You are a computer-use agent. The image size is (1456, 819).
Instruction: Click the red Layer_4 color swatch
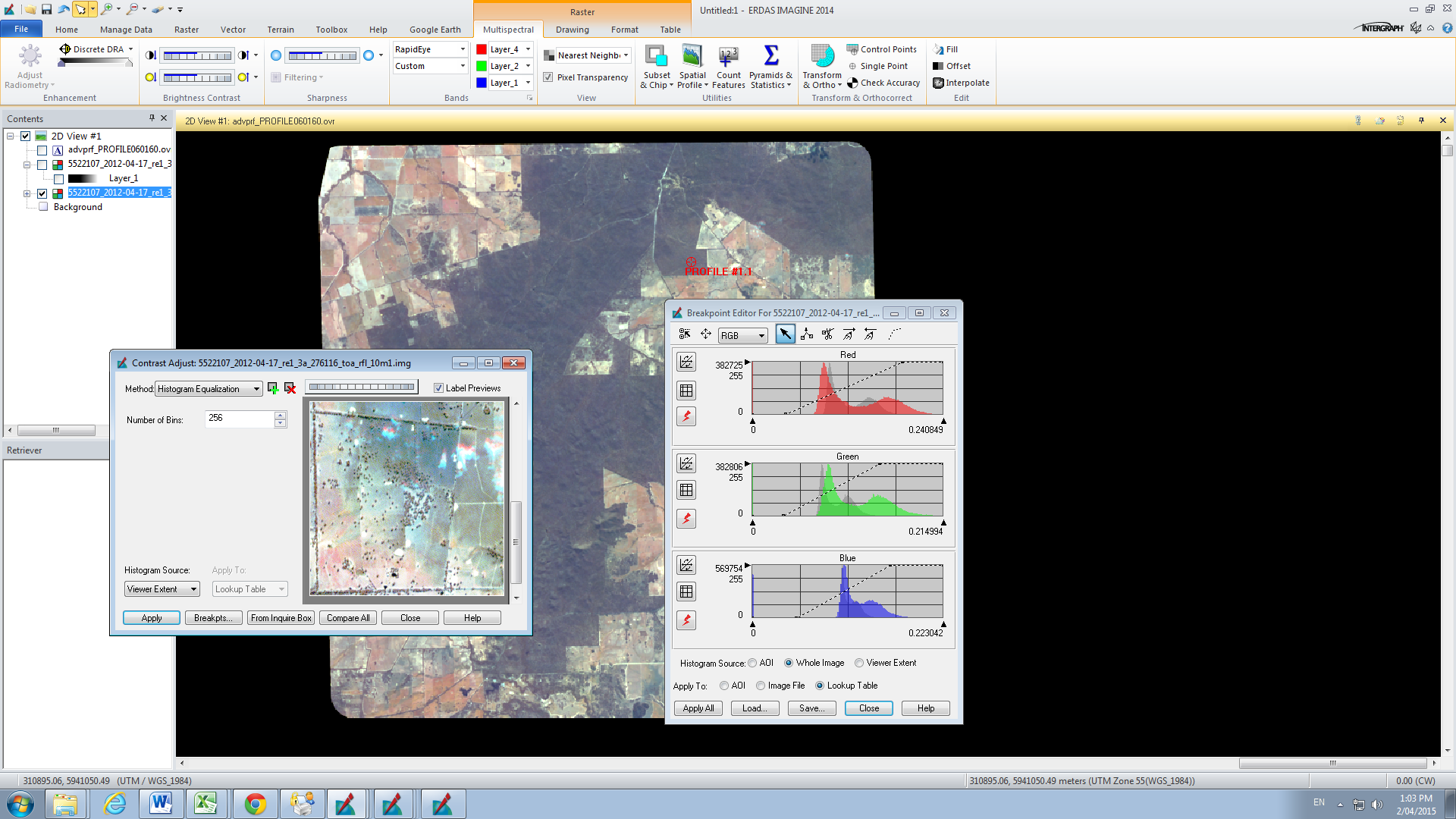pos(482,49)
